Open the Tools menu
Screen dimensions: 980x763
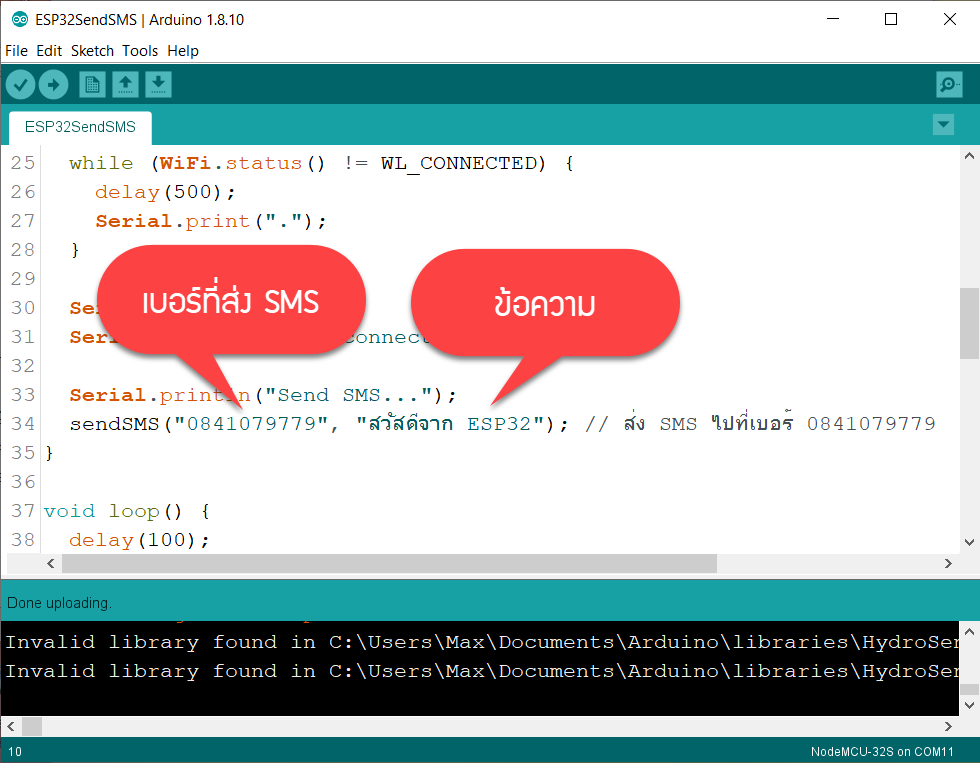tap(140, 51)
